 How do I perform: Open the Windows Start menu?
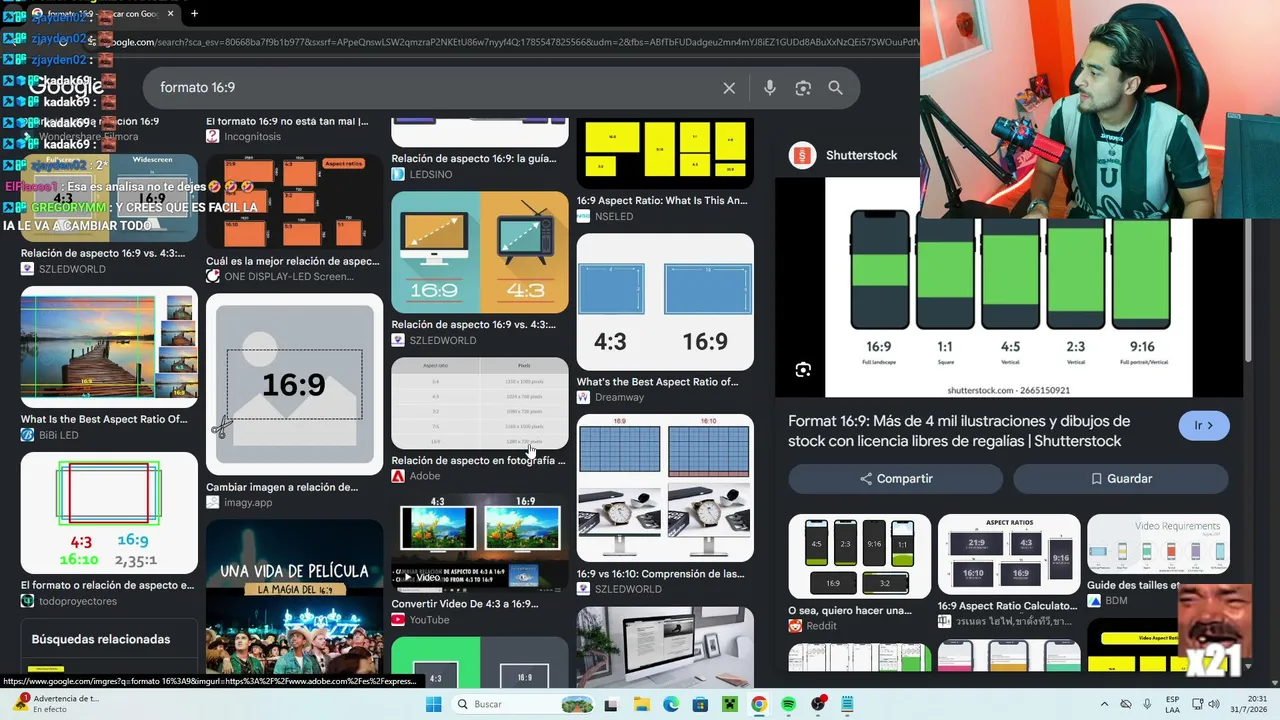click(x=433, y=704)
